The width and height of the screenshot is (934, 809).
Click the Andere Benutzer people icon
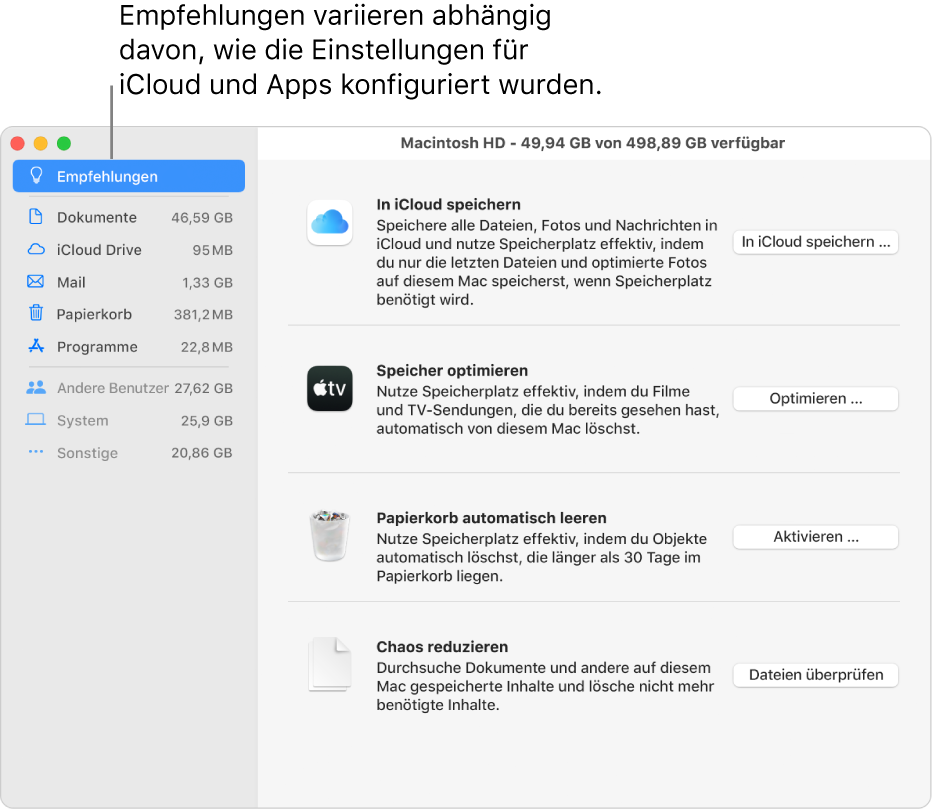(36, 388)
